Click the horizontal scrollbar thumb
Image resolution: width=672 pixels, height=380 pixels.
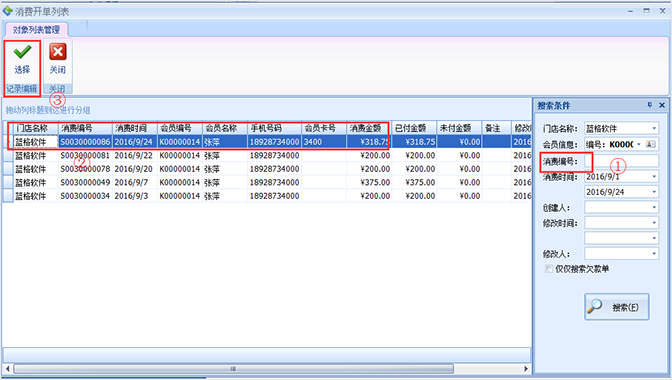coord(234,369)
